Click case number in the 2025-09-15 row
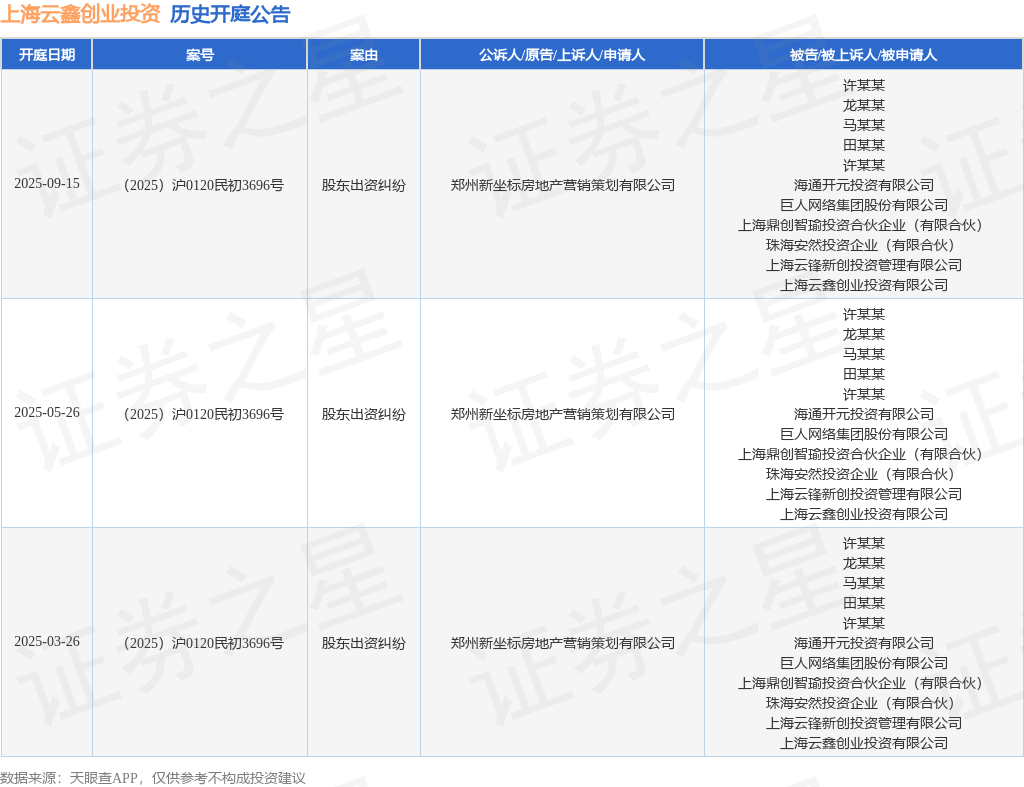1024x787 pixels. click(x=203, y=185)
